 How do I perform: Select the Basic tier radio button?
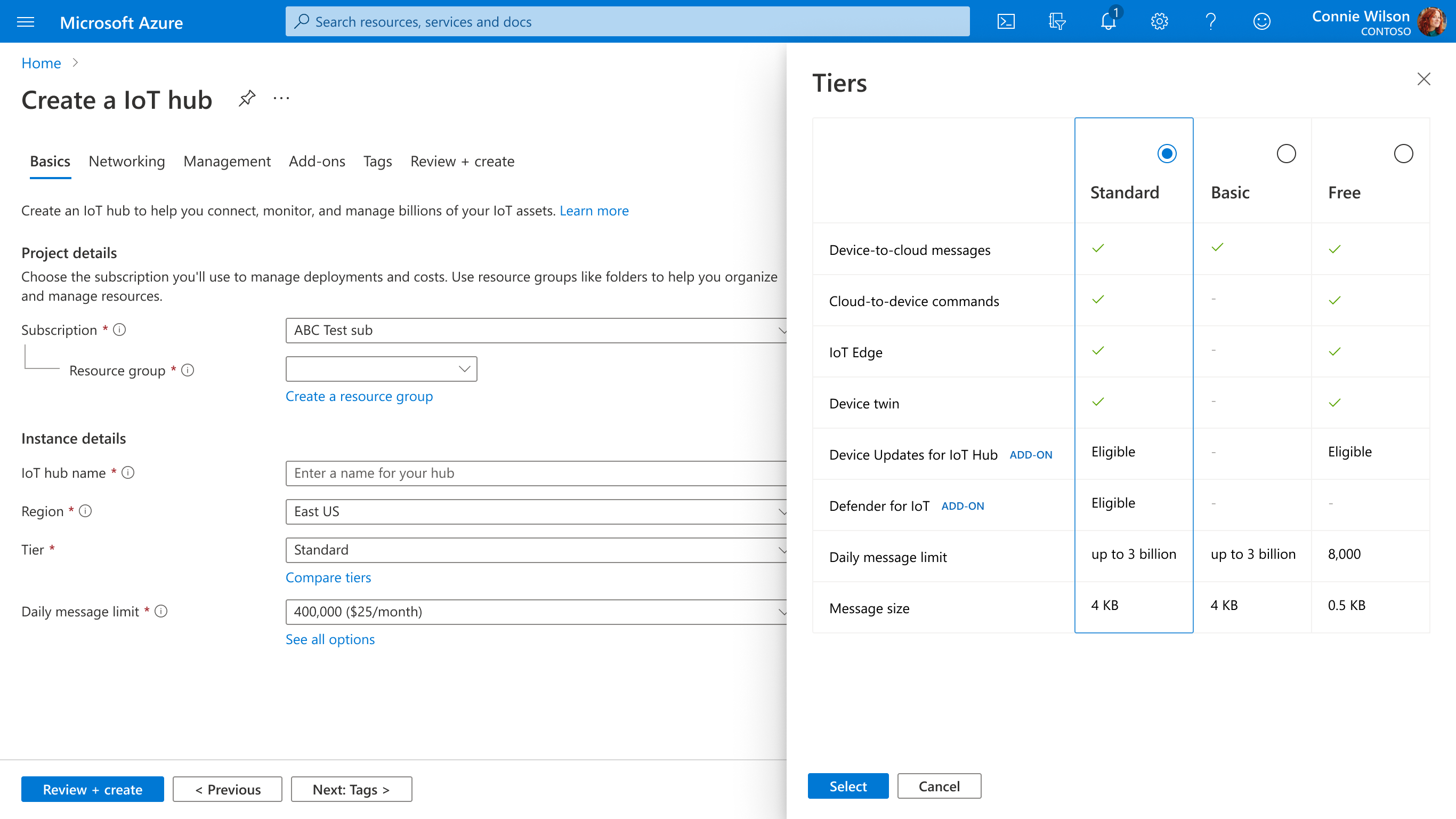(1286, 154)
